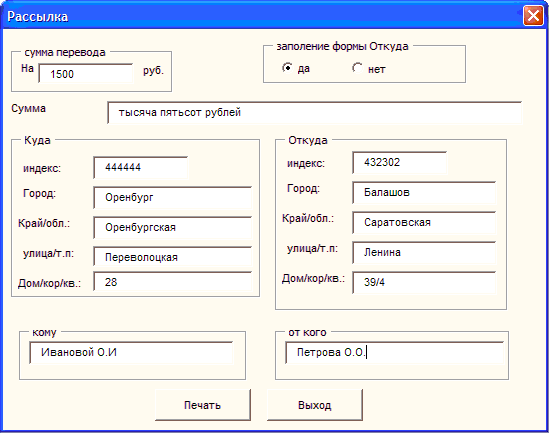Click the Куда Край/обл. field Оренбургская
This screenshot has width=549, height=433.
coord(172,228)
